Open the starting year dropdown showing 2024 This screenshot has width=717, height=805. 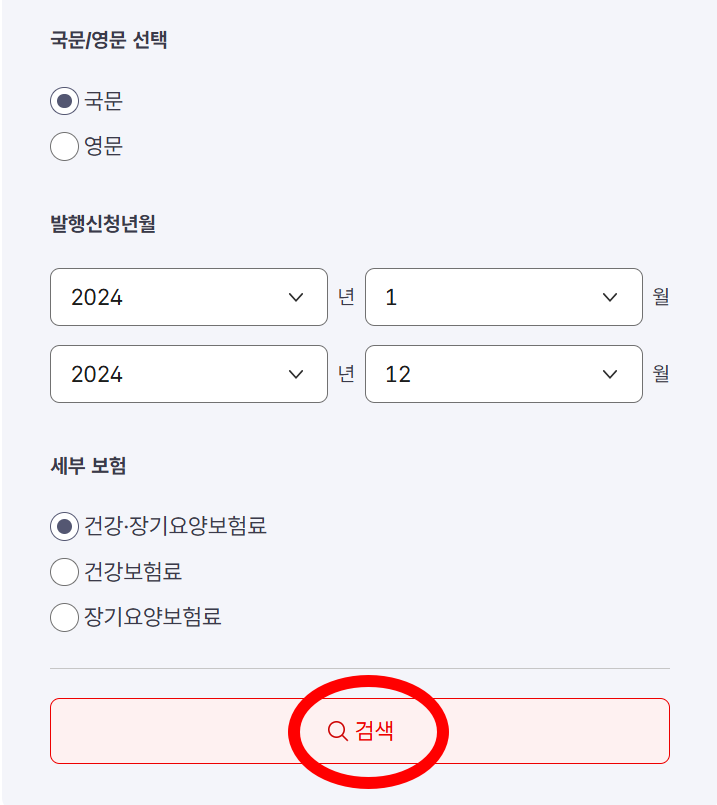pyautogui.click(x=188, y=297)
